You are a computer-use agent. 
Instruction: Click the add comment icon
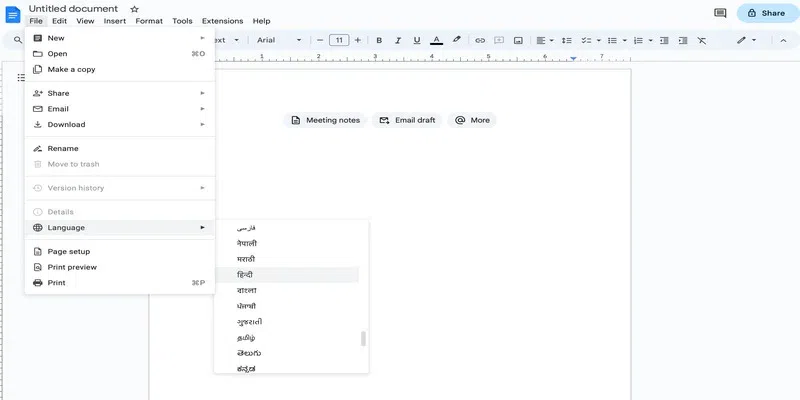point(499,40)
